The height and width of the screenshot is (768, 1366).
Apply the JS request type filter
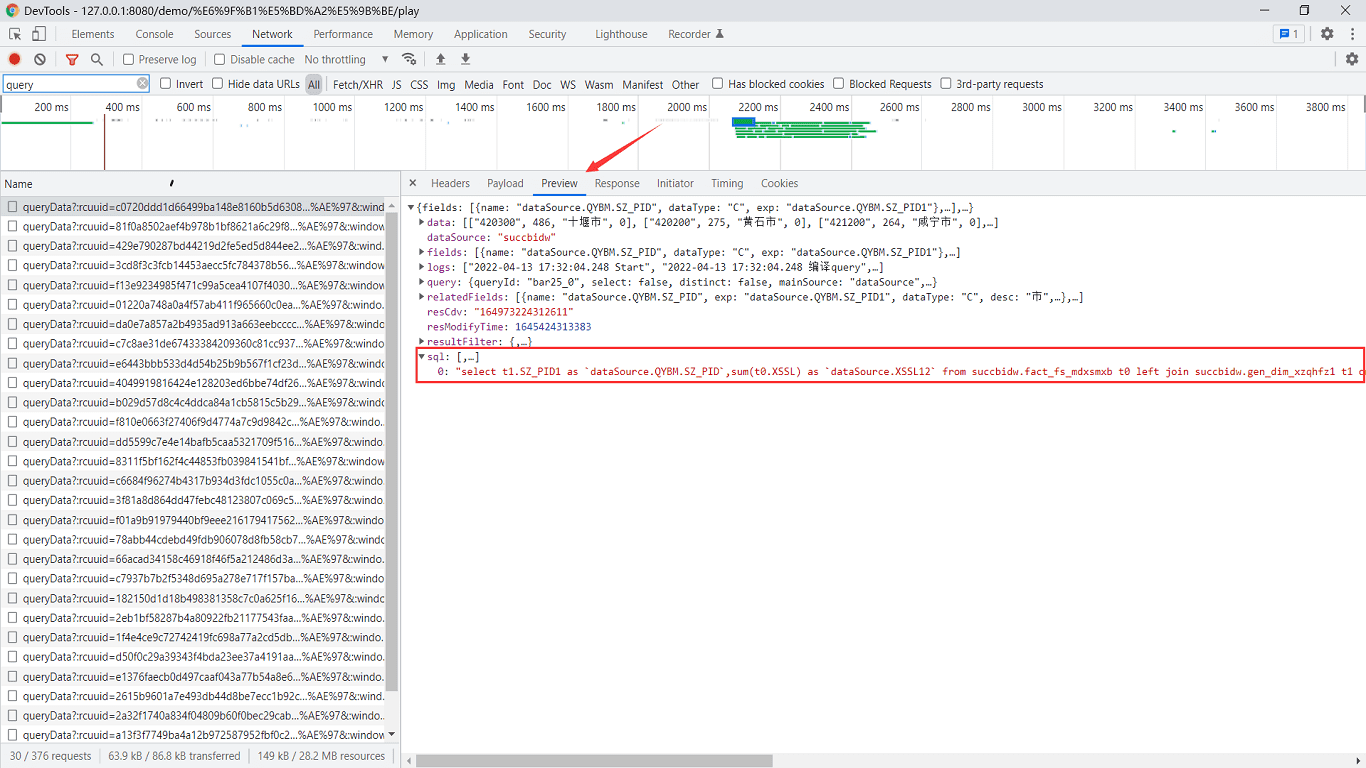(x=396, y=84)
